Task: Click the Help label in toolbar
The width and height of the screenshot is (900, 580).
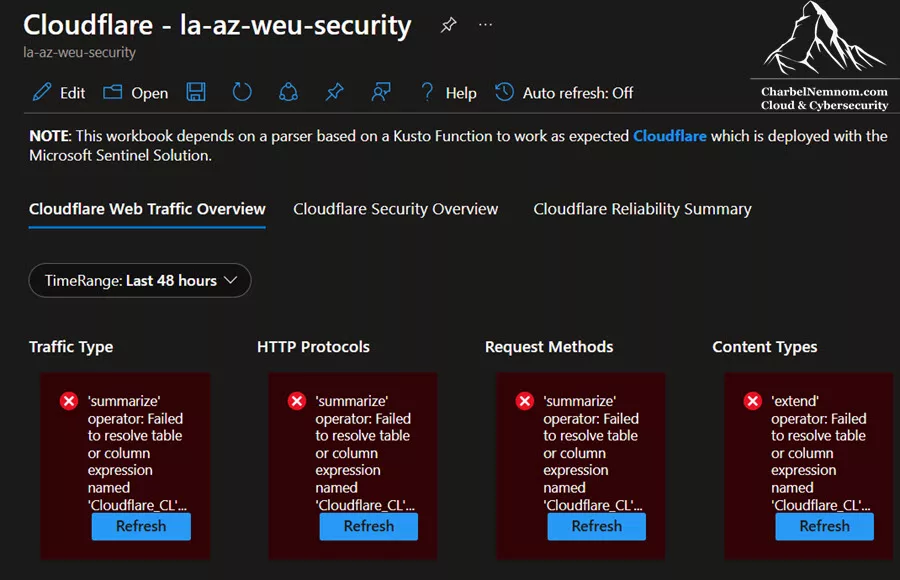Action: click(x=461, y=93)
